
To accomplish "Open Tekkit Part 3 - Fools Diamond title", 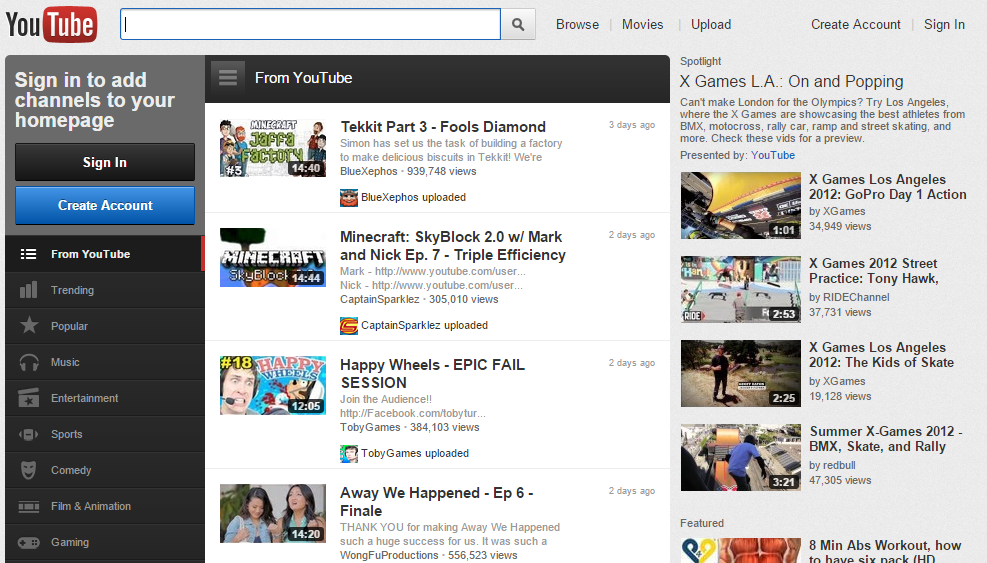I will click(x=443, y=127).
